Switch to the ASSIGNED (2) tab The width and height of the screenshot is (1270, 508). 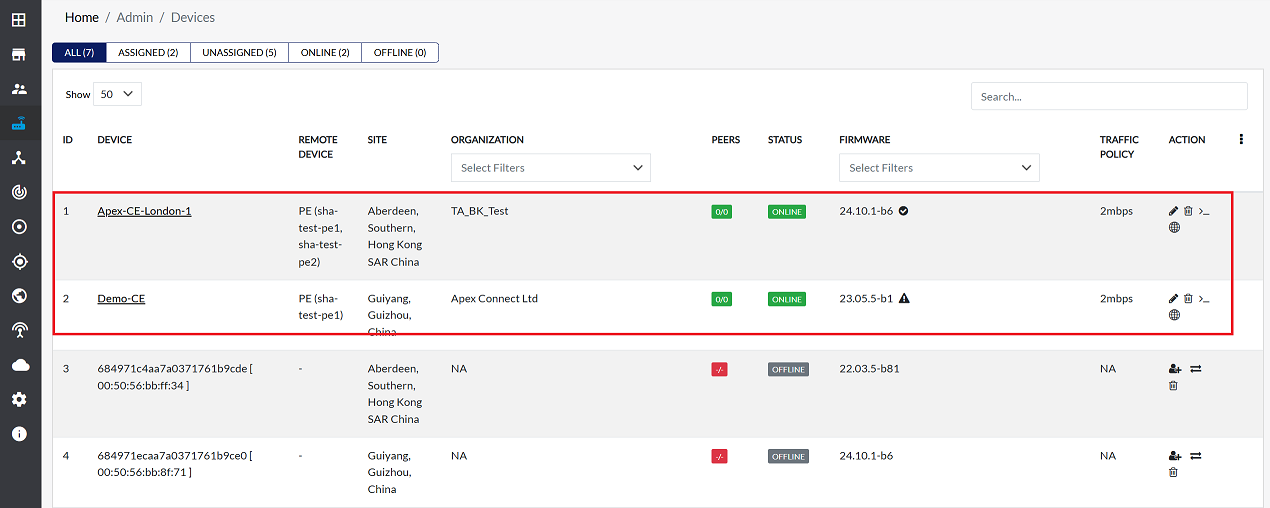click(x=148, y=53)
